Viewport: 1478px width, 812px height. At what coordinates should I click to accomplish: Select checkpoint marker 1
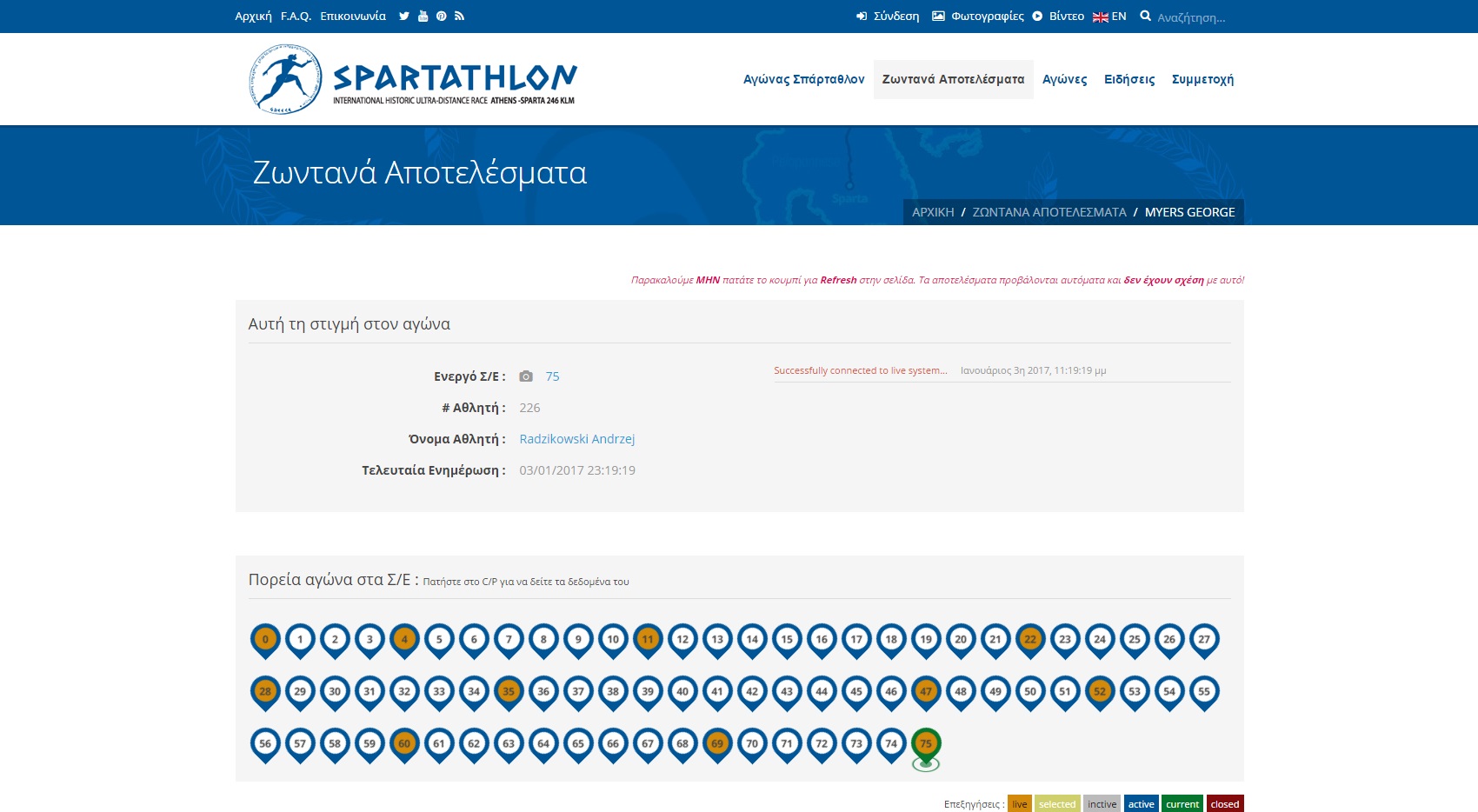click(x=300, y=641)
